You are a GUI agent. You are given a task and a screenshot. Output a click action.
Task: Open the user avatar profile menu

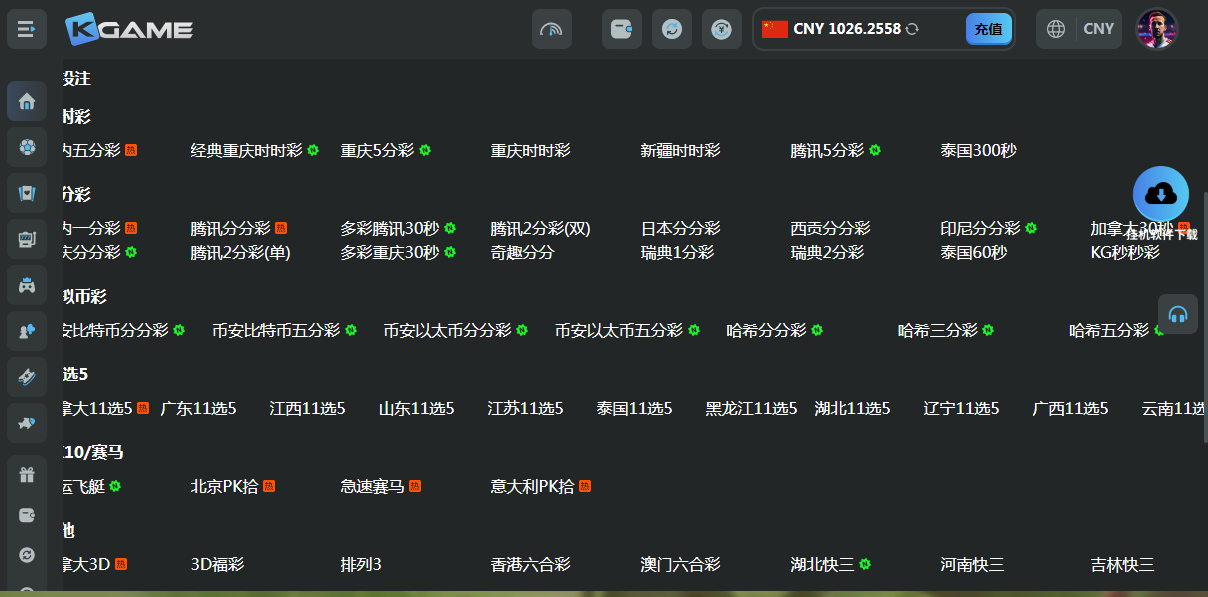click(1157, 29)
